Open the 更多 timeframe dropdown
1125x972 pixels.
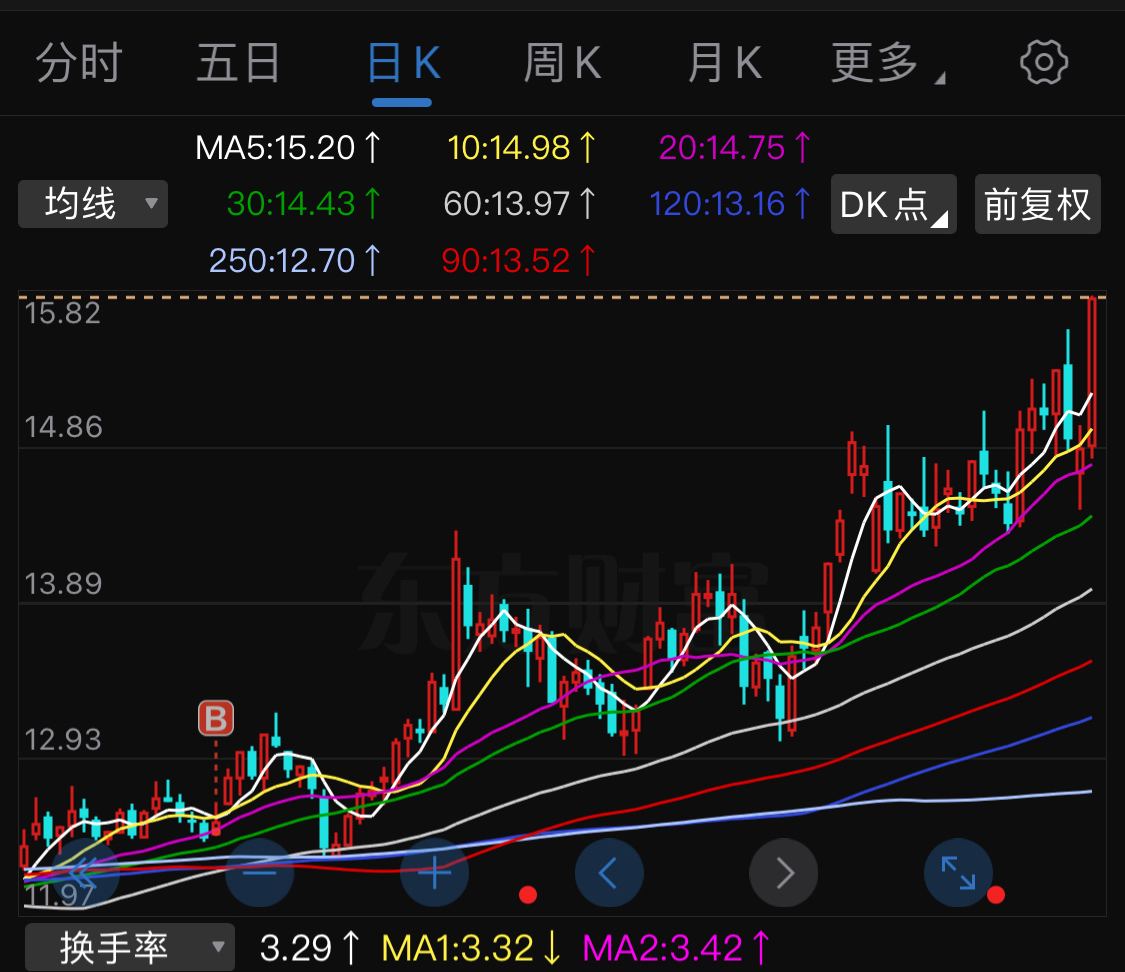click(x=887, y=63)
